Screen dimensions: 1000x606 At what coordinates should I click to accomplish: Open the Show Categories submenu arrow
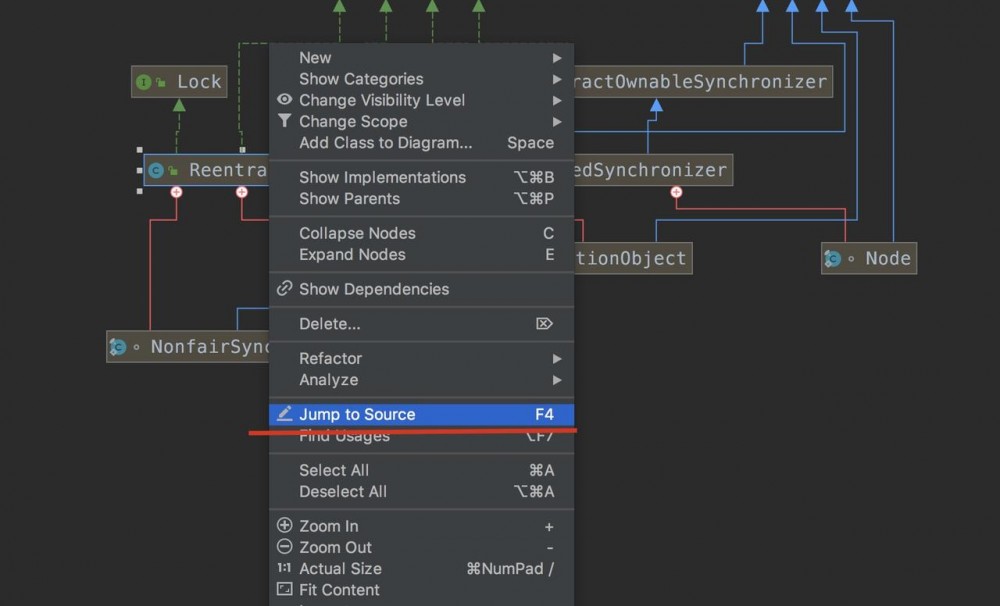557,79
